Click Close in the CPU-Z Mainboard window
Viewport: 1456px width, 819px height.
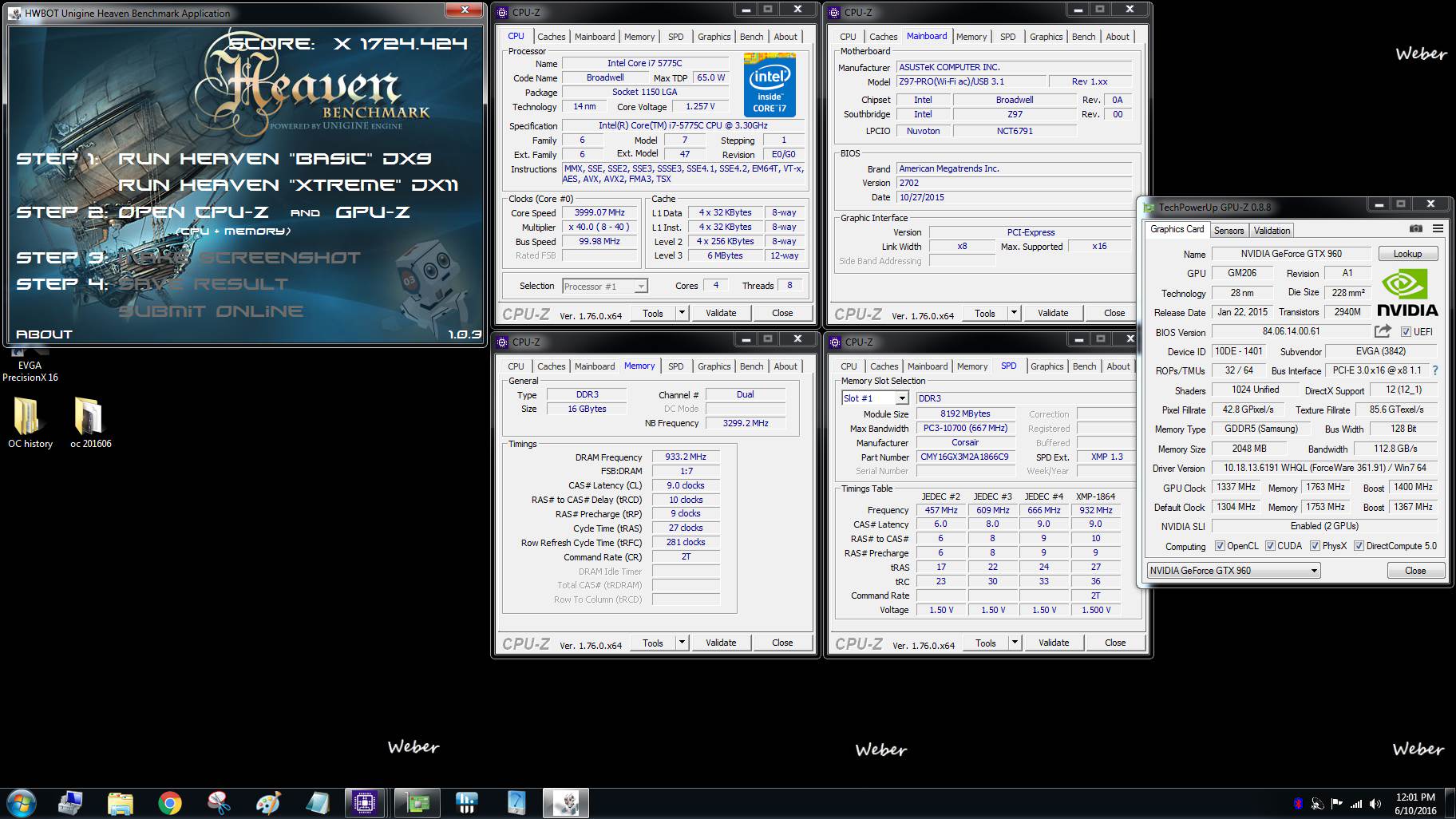point(1114,313)
